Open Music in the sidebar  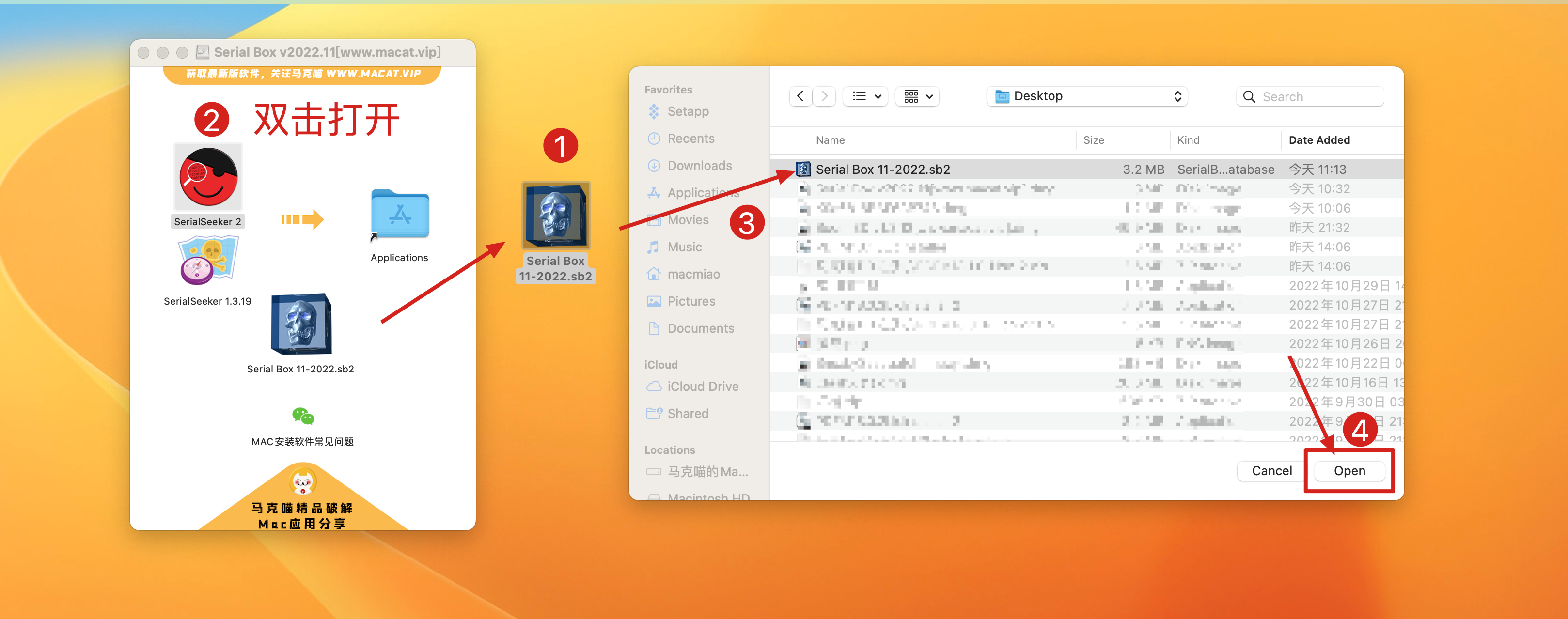684,247
